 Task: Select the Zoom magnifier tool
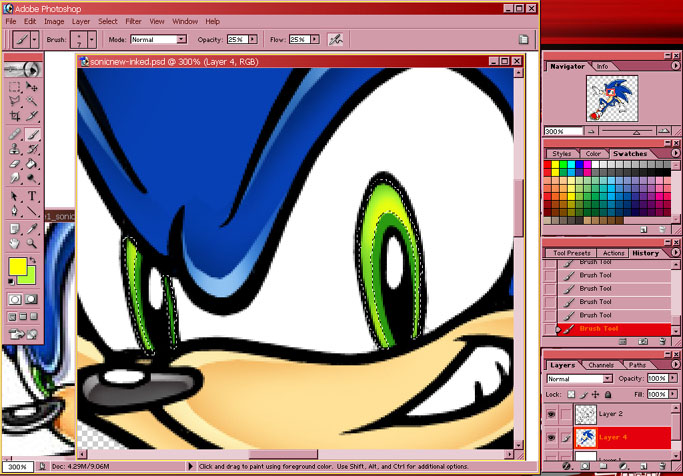coord(32,243)
